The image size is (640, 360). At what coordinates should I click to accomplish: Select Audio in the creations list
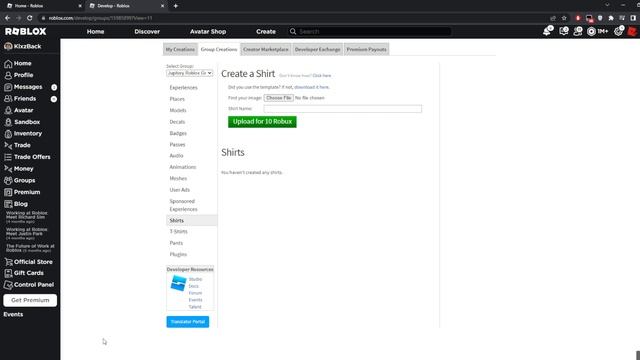coord(176,156)
